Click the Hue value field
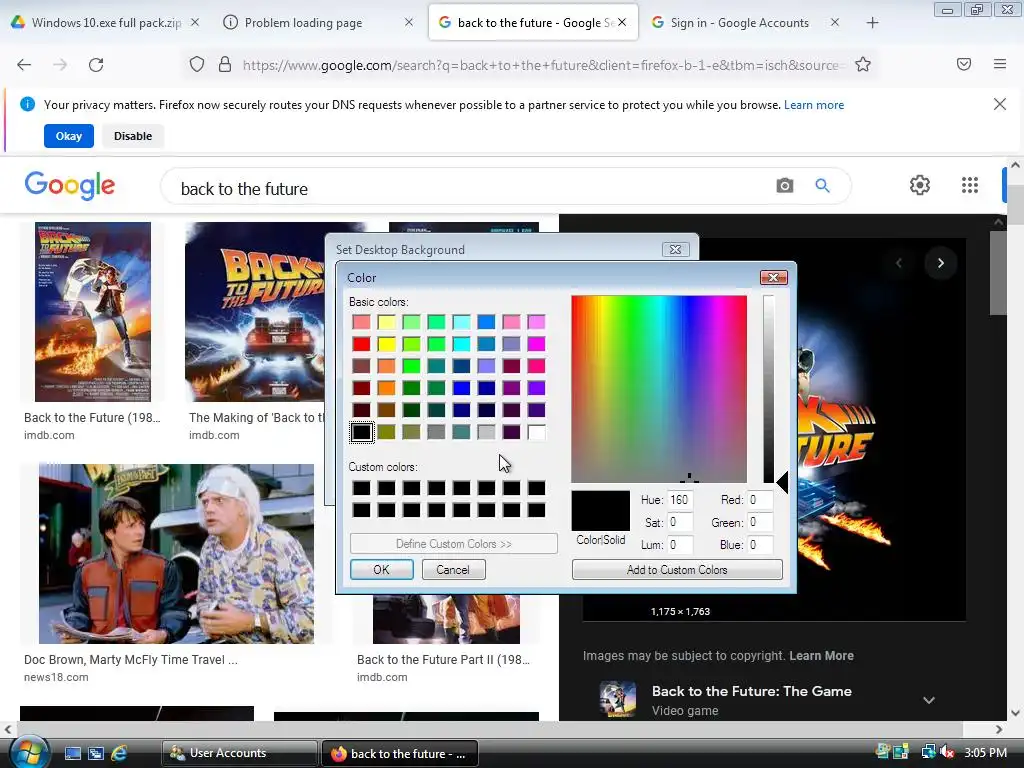Viewport: 1024px width, 768px height. [x=679, y=500]
